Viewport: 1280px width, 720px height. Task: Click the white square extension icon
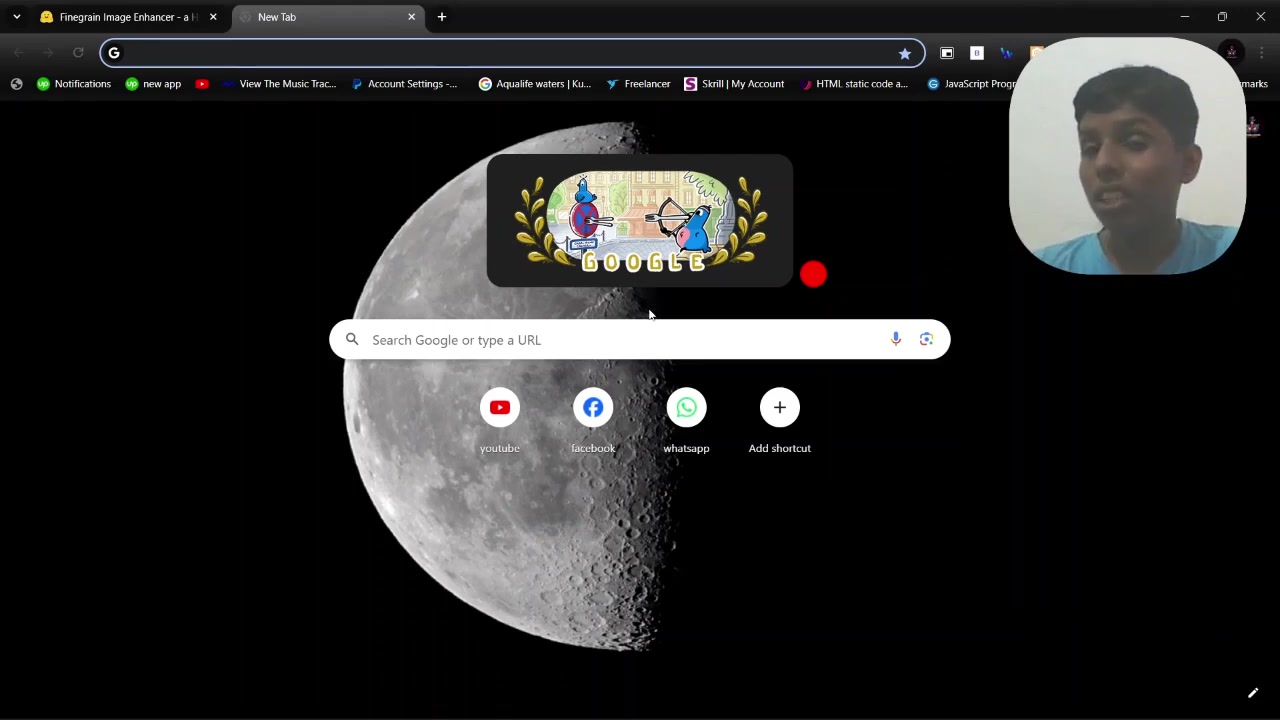tap(977, 53)
